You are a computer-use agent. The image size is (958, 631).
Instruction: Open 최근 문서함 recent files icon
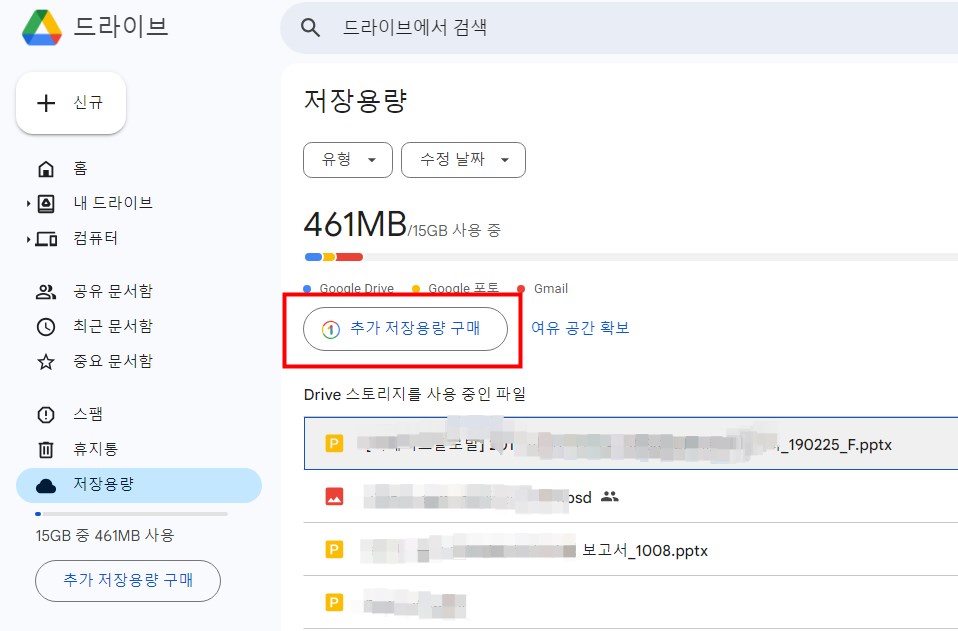tap(46, 326)
